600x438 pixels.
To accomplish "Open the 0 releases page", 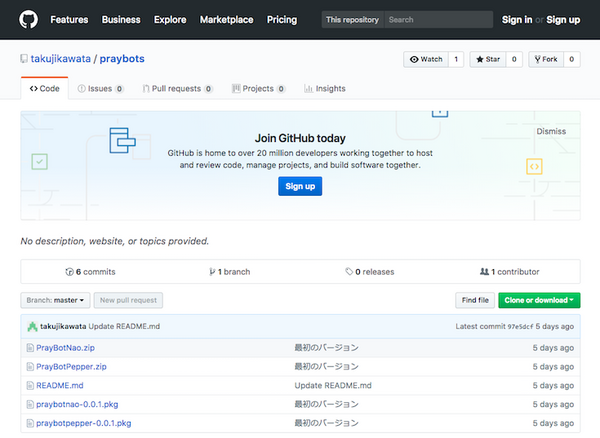I will coord(370,271).
